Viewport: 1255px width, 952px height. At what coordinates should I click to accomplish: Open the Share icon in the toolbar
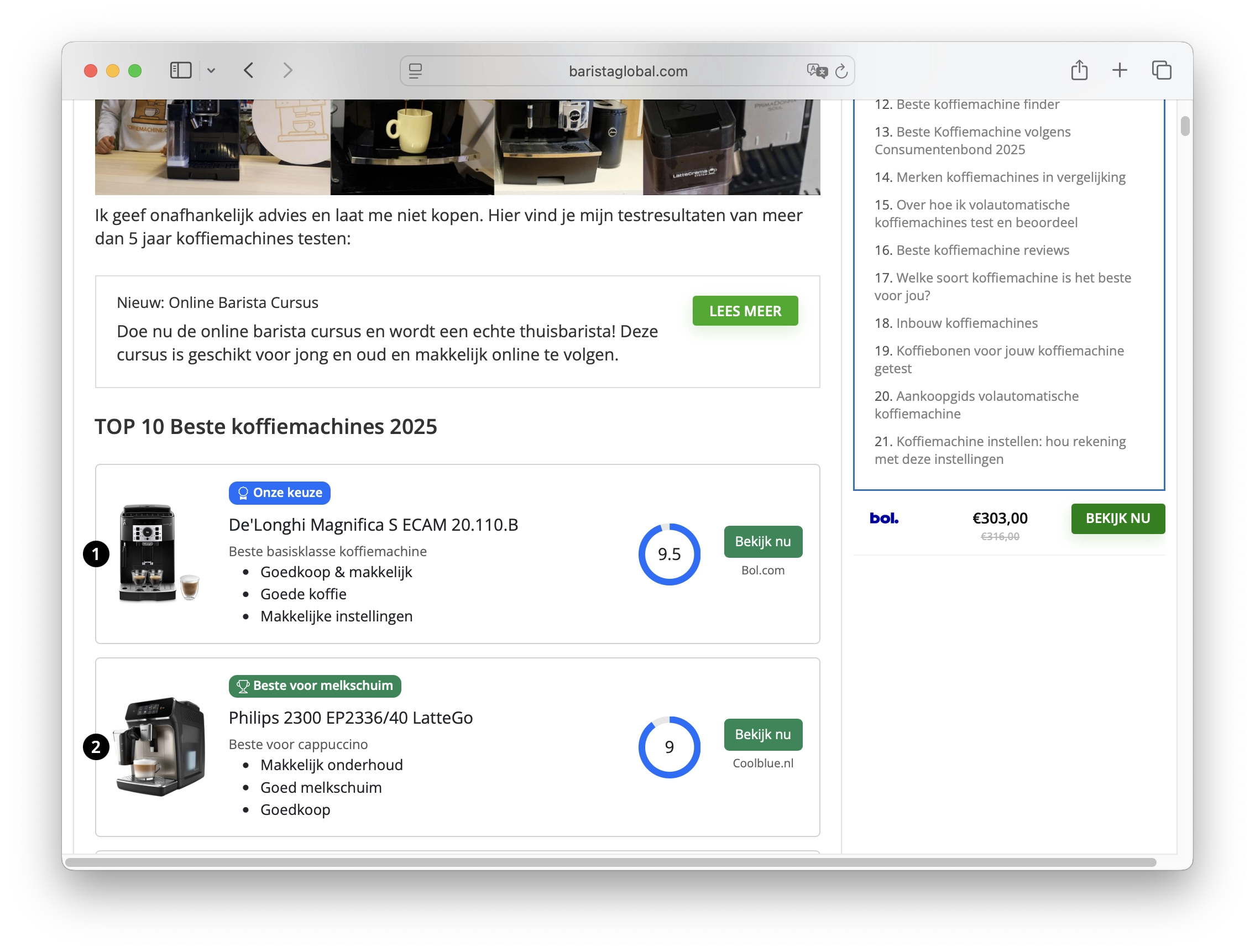(x=1079, y=70)
